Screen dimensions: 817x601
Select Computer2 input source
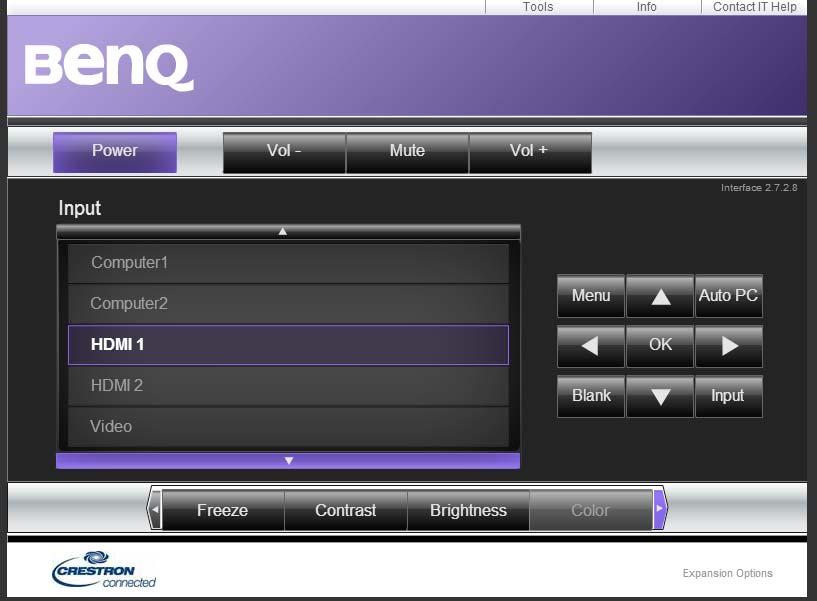288,304
